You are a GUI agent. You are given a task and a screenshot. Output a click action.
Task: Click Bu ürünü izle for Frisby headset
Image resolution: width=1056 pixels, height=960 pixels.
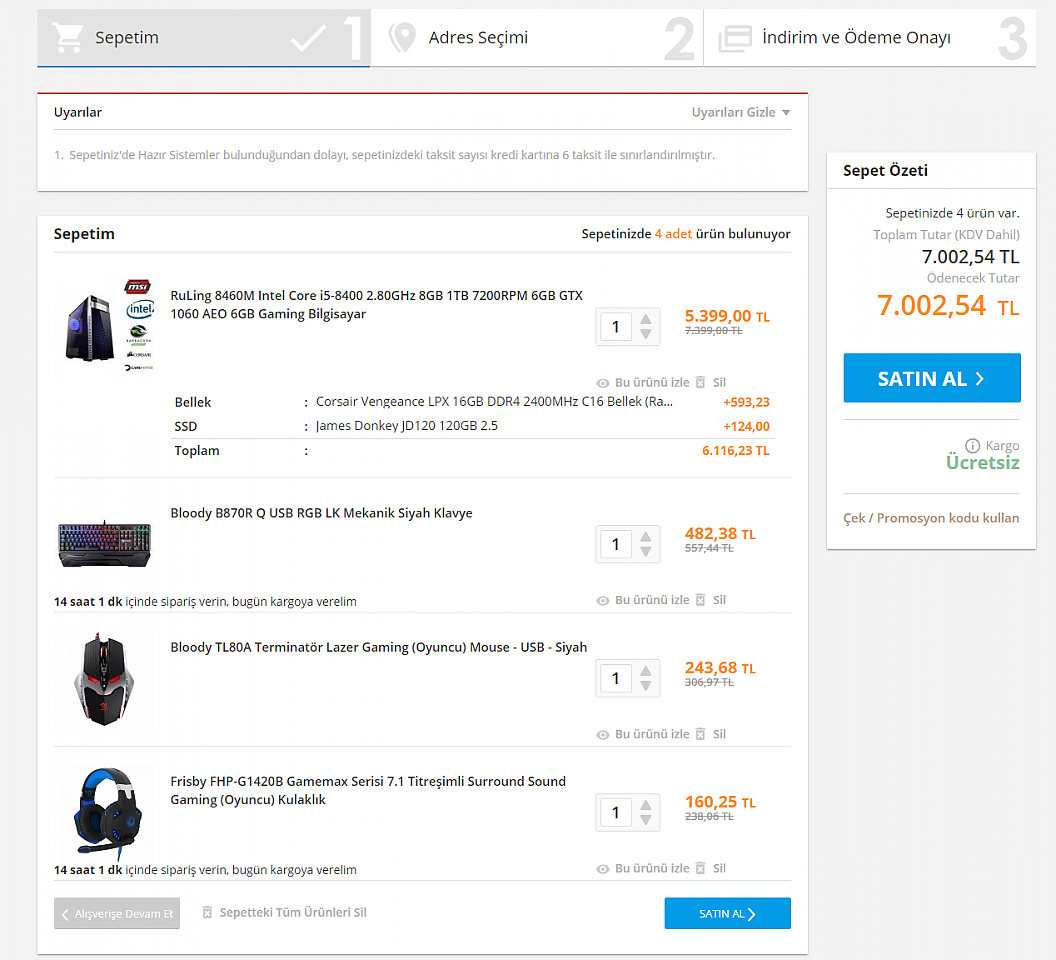652,868
